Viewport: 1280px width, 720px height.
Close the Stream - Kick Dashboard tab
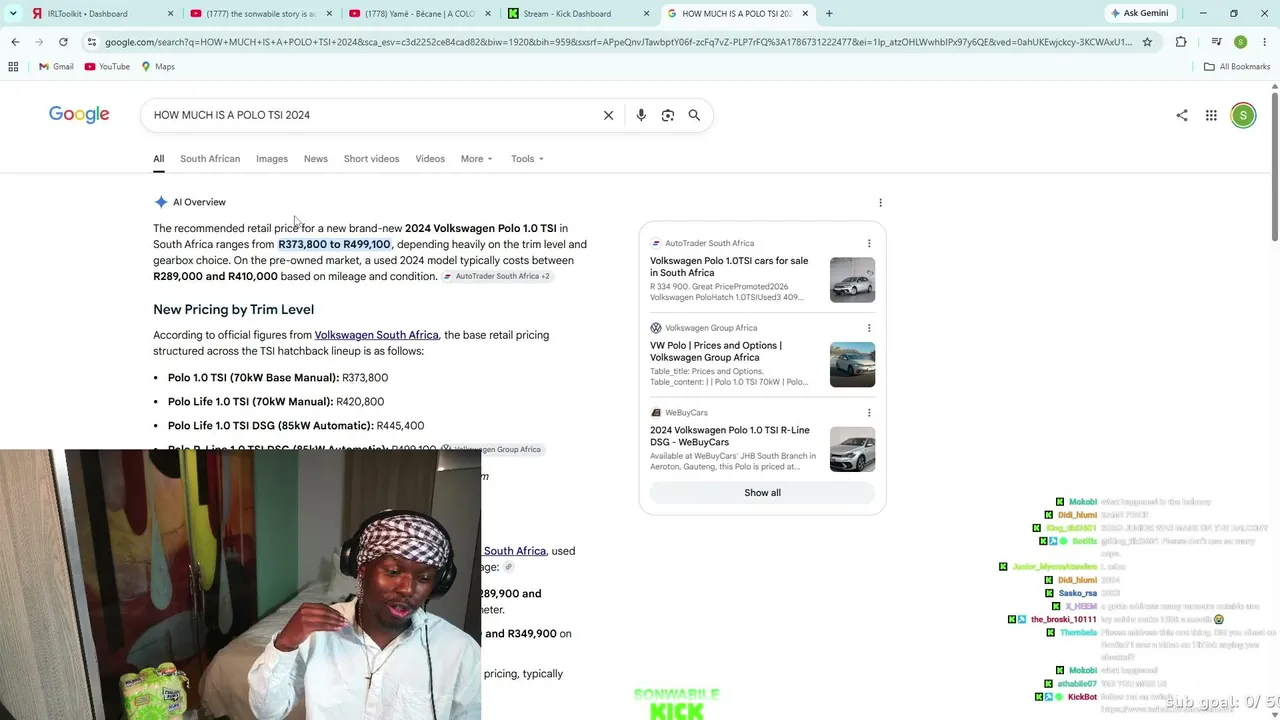coord(647,14)
